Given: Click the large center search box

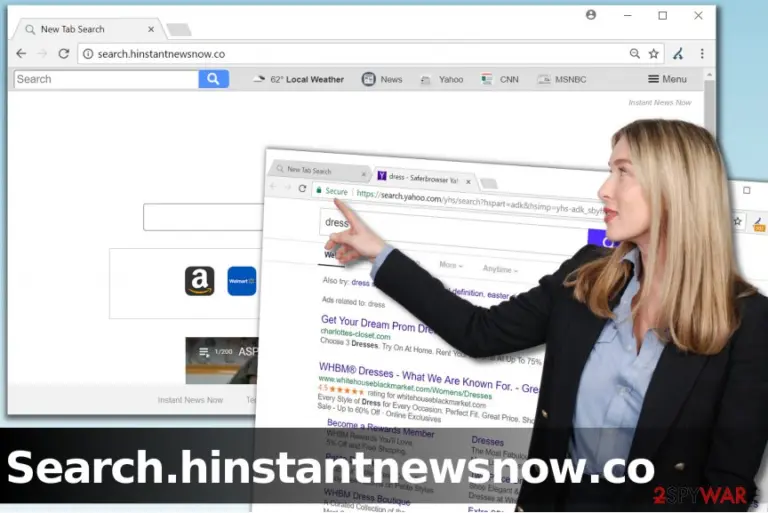Looking at the screenshot, I should [203, 217].
